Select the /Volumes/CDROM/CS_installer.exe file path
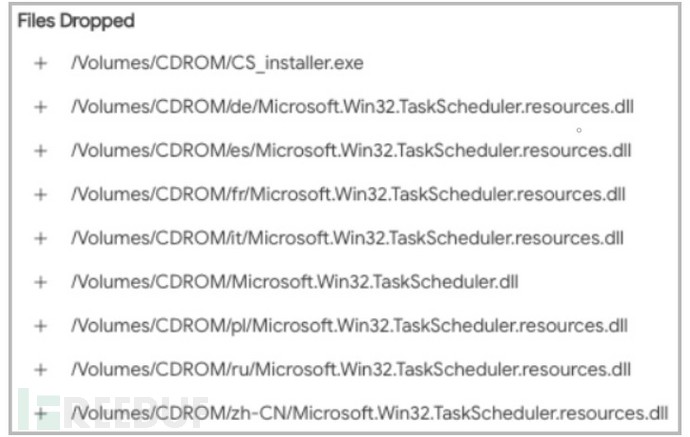 (x=216, y=63)
